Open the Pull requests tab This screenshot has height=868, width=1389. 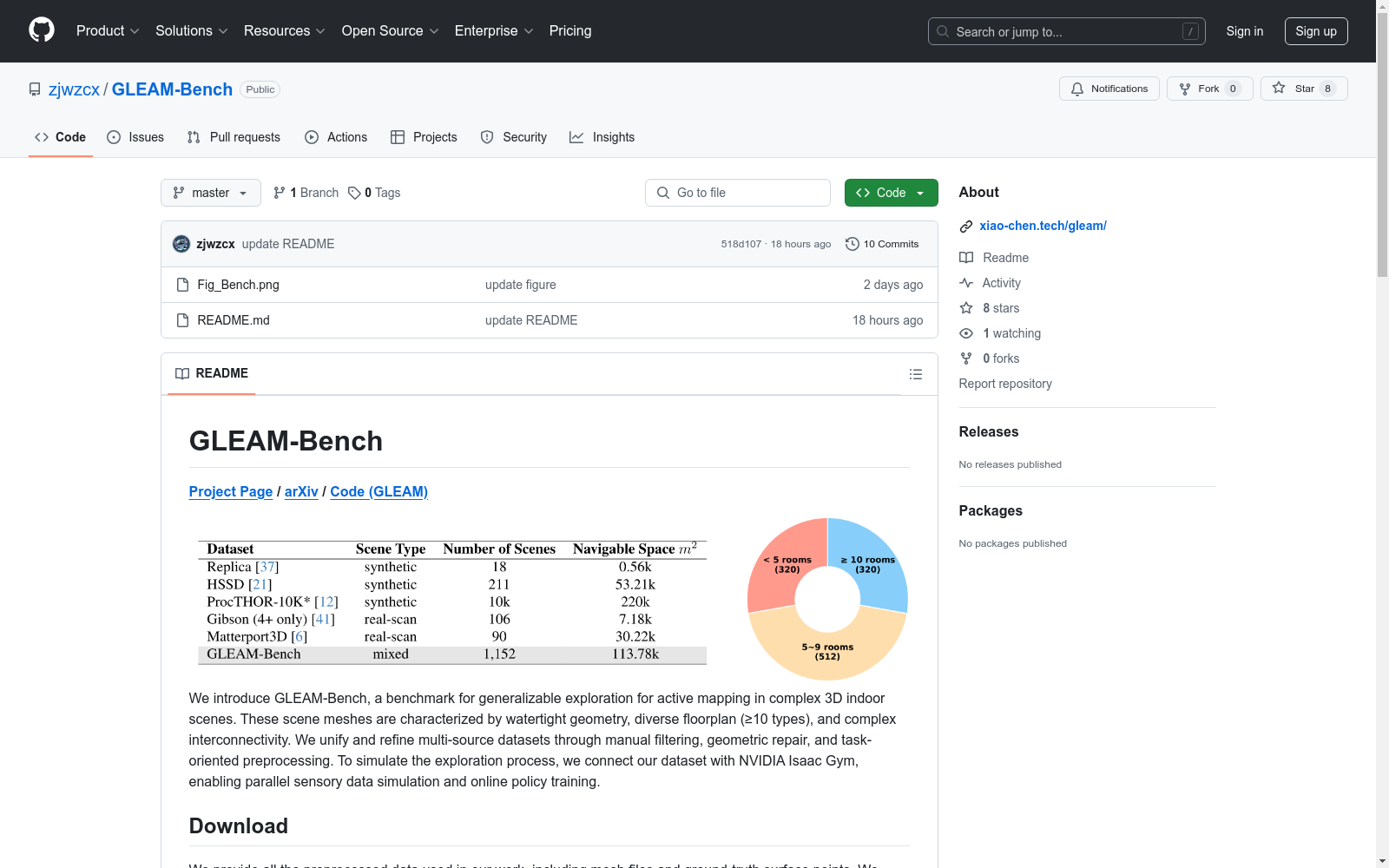pos(234,137)
